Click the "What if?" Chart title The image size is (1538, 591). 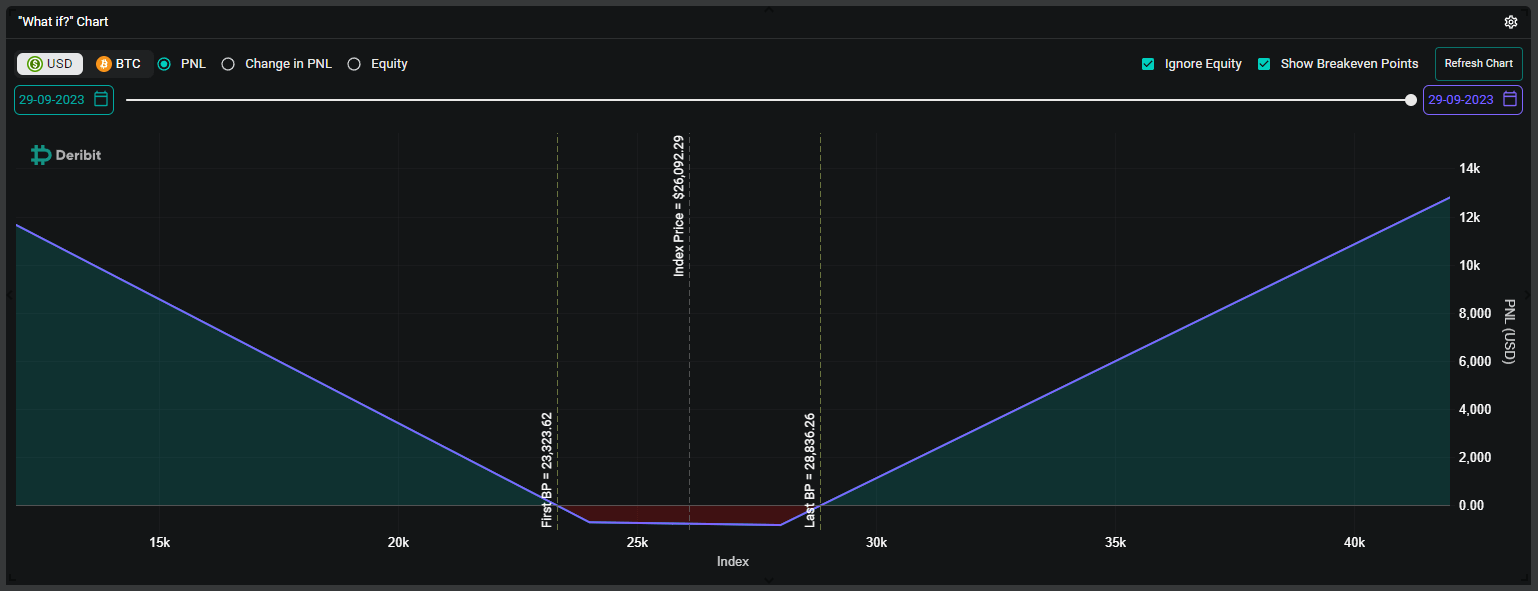[63, 21]
